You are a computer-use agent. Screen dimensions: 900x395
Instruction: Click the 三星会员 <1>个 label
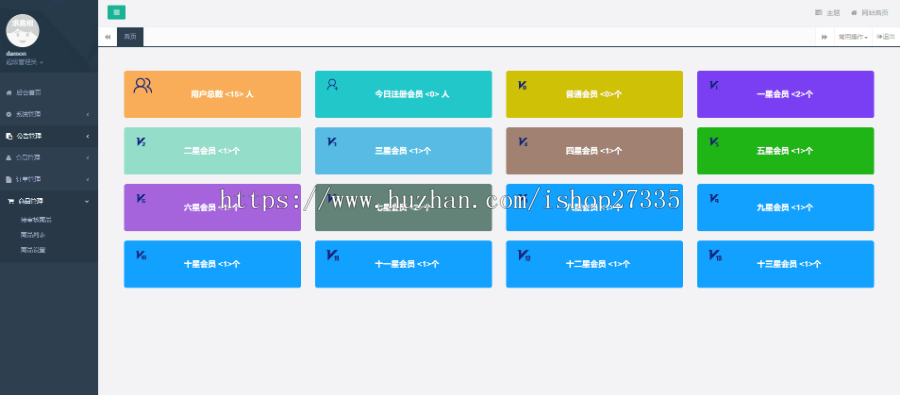click(x=403, y=151)
